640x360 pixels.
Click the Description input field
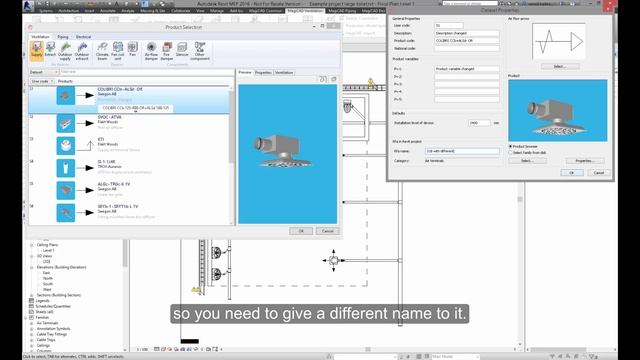pos(467,33)
